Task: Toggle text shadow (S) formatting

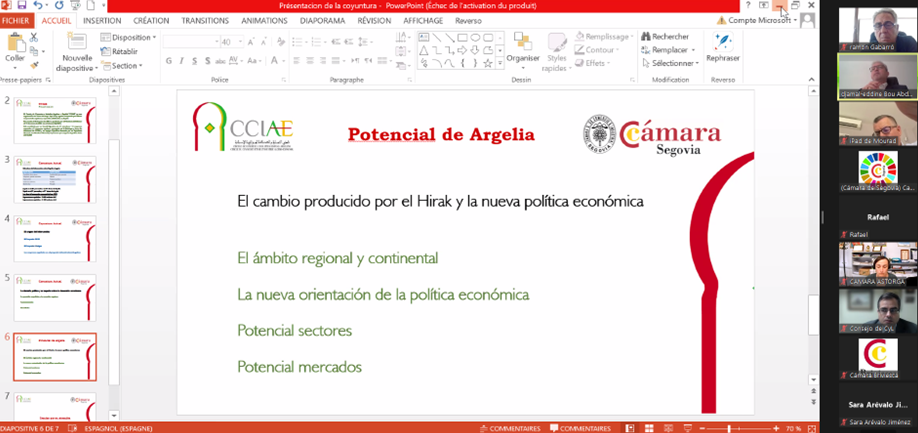Action: 208,61
